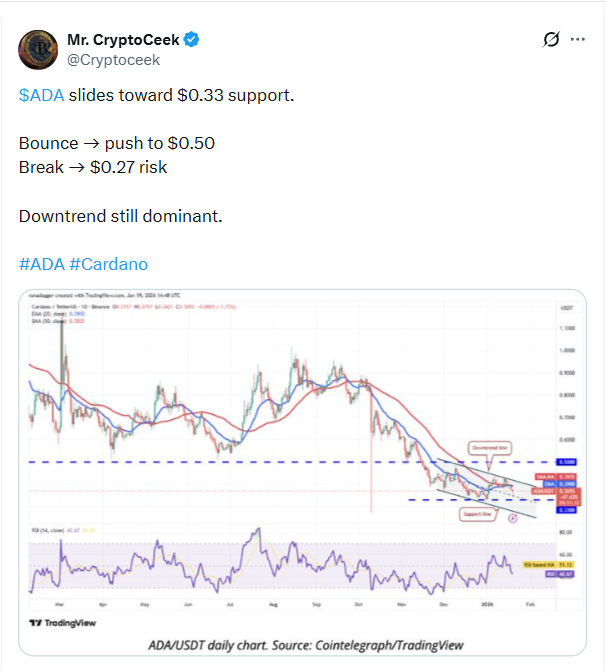Viewport: 606px width, 671px height.
Task: Open the #ADA hashtag
Action: (x=41, y=264)
